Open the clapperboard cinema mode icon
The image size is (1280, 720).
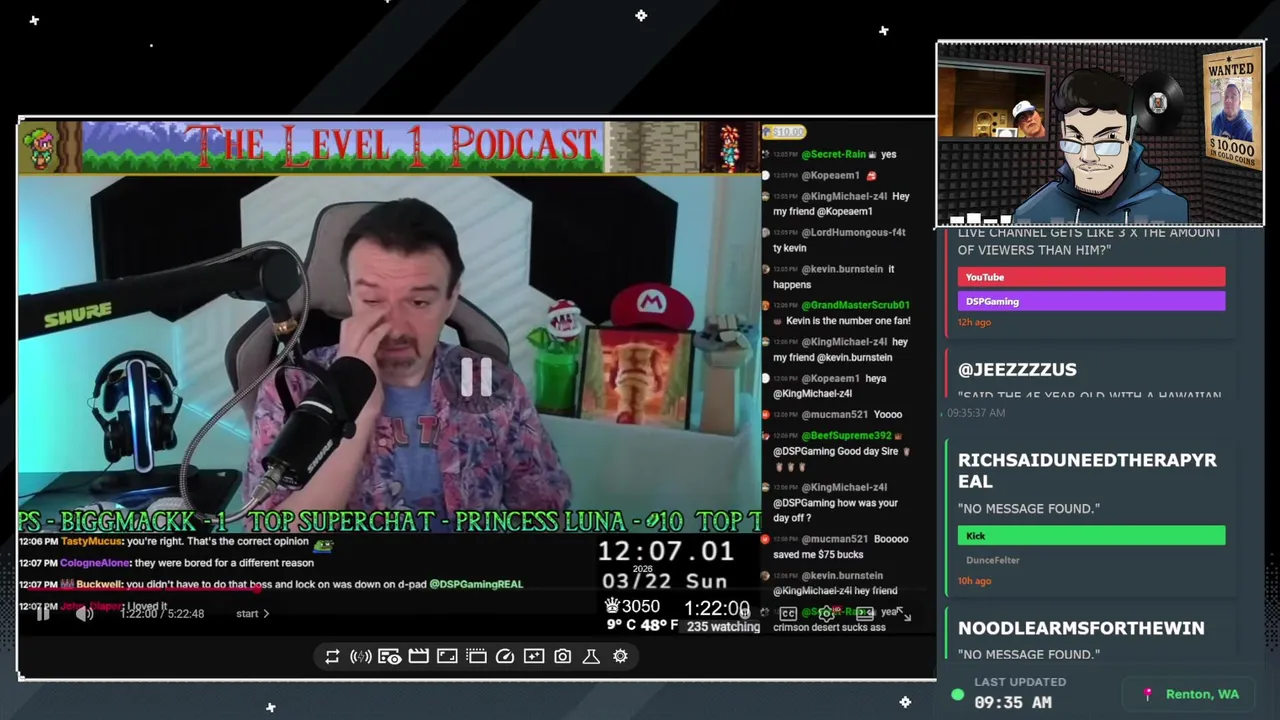pos(419,656)
